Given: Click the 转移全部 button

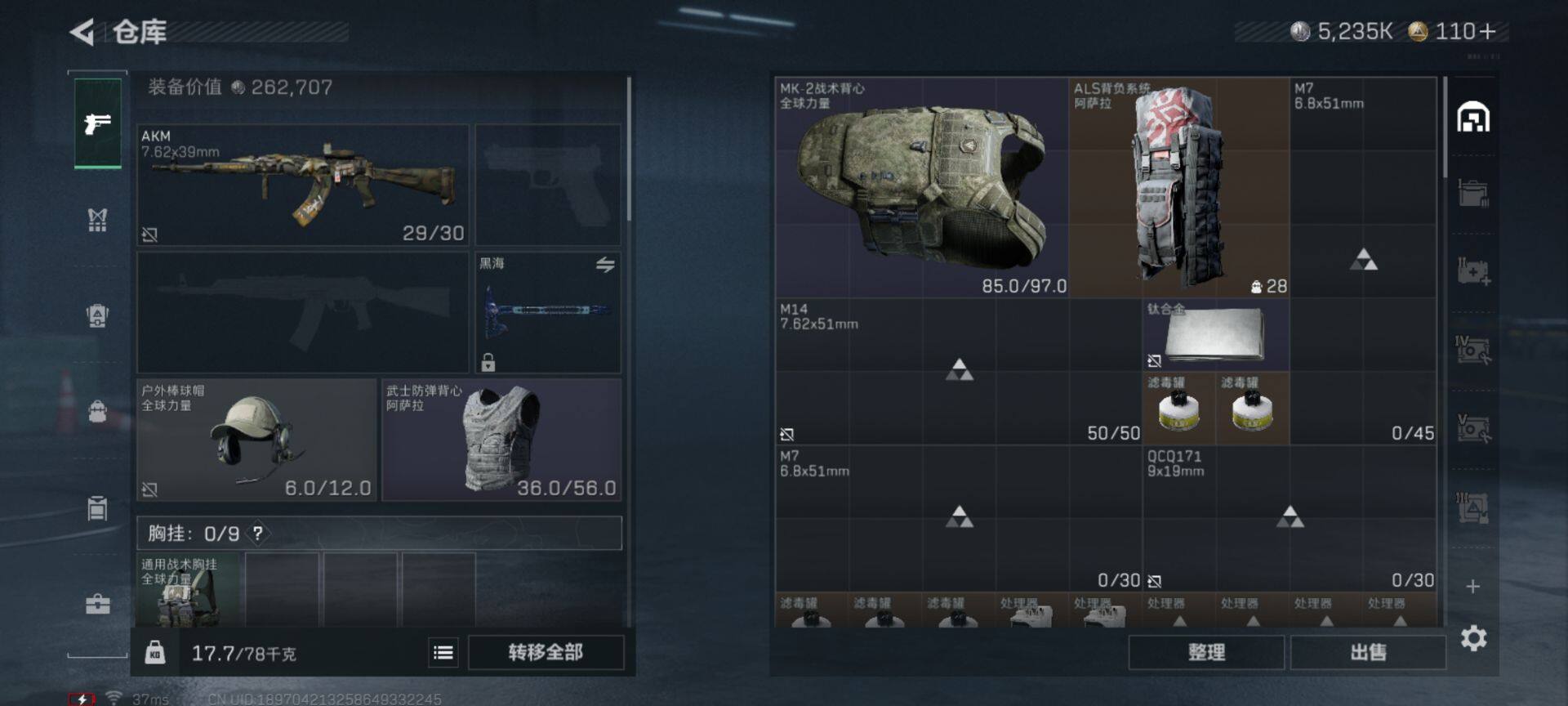Looking at the screenshot, I should coord(546,652).
